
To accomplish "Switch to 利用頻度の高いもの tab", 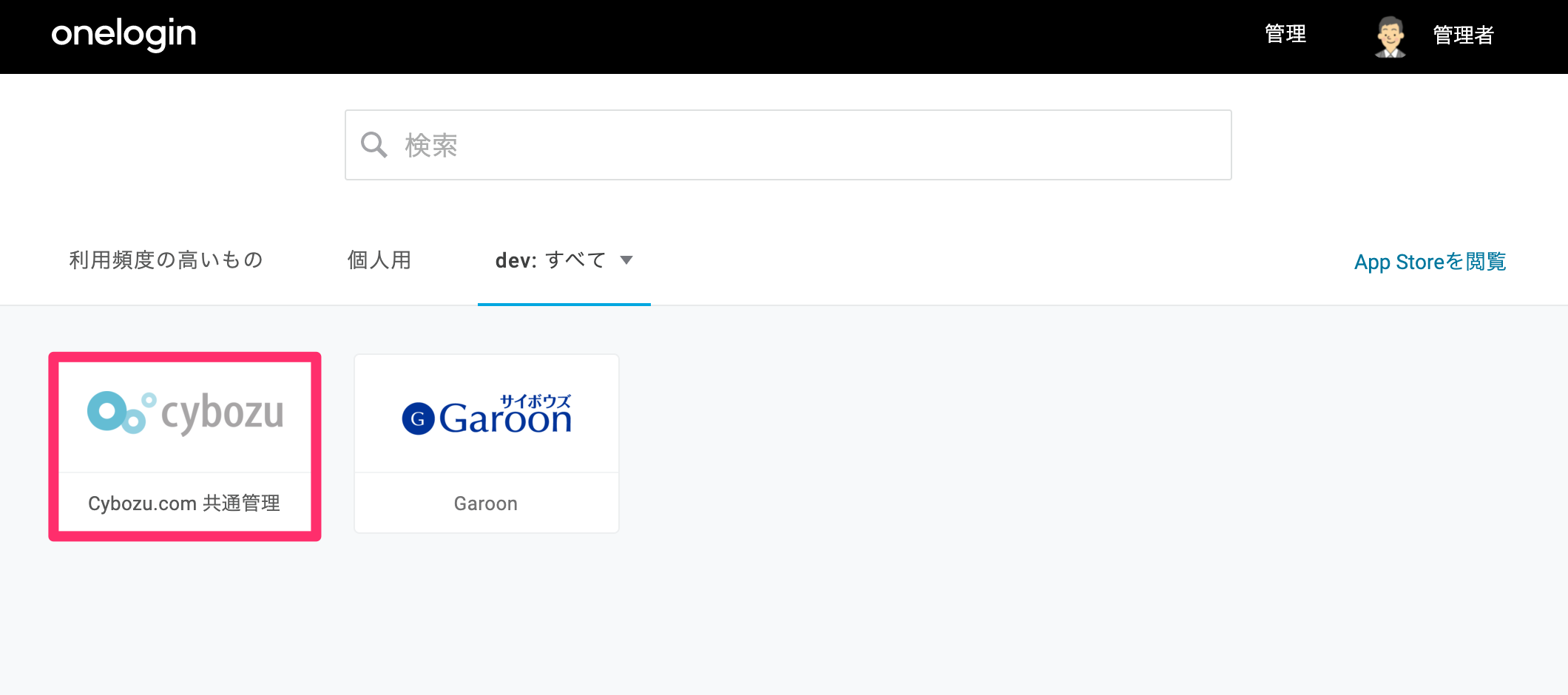I will pos(166,260).
